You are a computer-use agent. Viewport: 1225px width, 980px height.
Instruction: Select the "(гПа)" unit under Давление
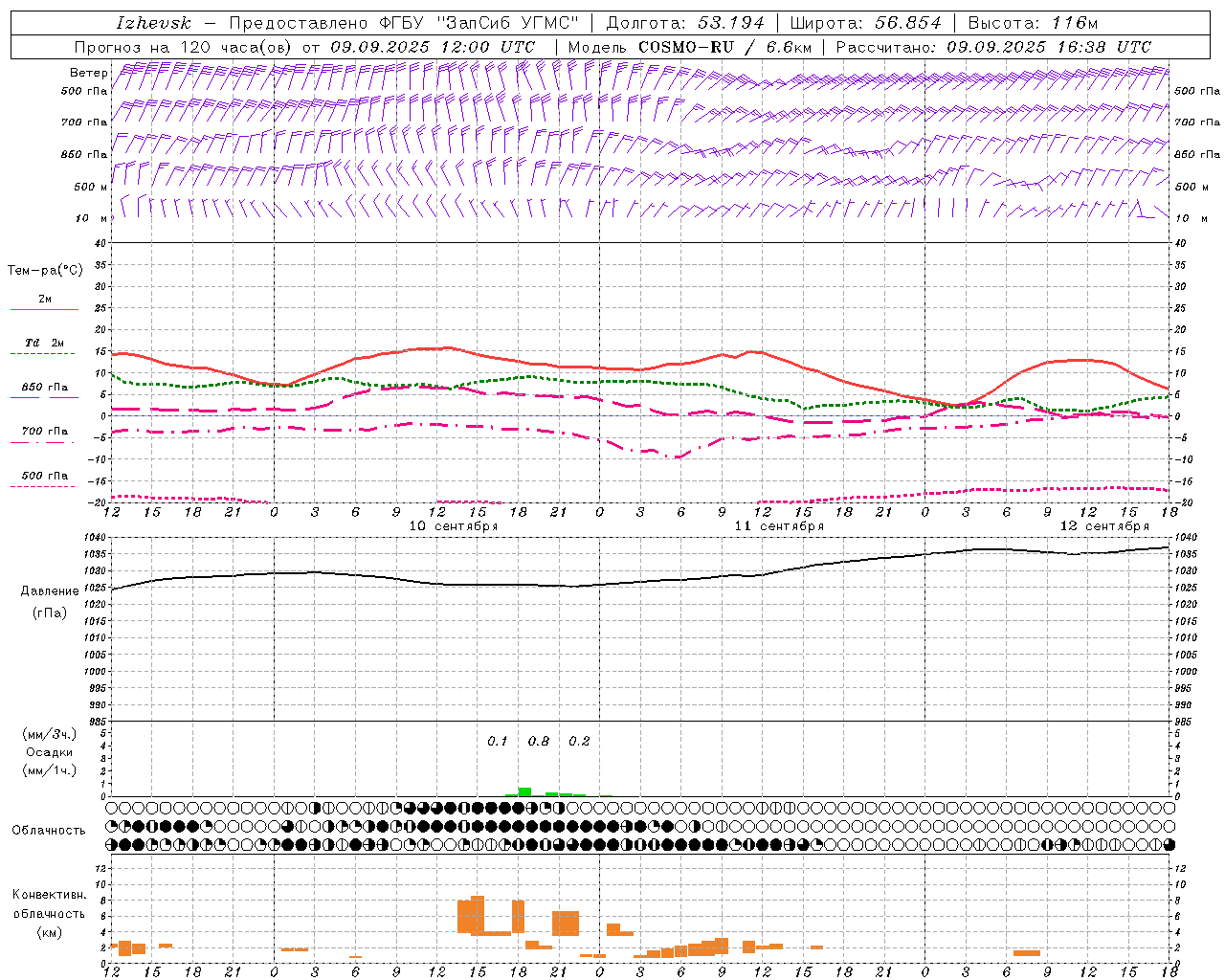coord(50,612)
